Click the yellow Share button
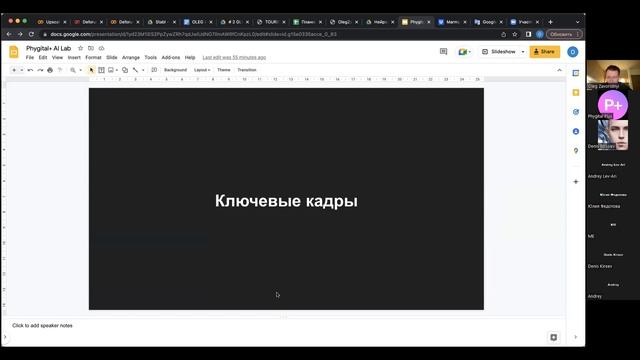 [544, 52]
